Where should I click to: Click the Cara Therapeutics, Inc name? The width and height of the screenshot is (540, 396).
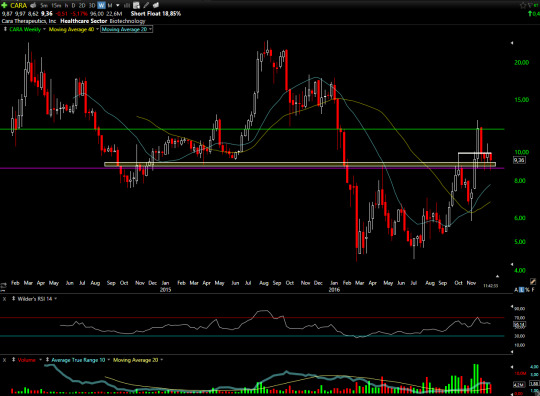click(29, 21)
